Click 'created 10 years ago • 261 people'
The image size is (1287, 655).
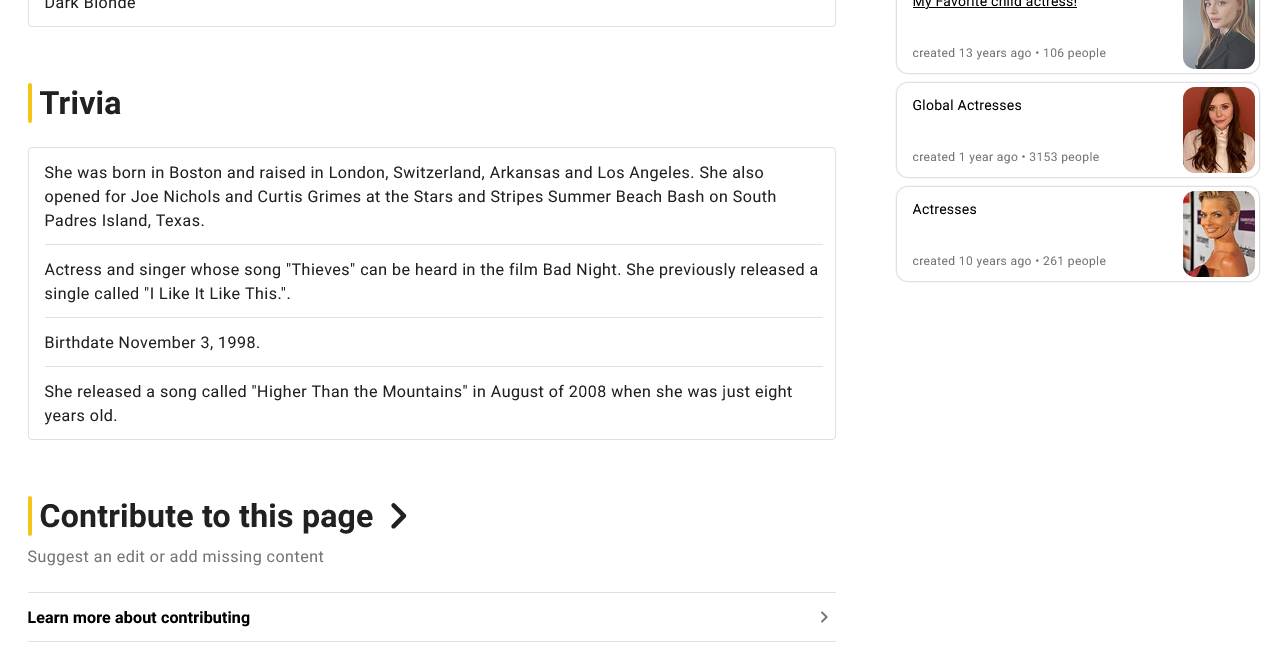pos(1009,261)
